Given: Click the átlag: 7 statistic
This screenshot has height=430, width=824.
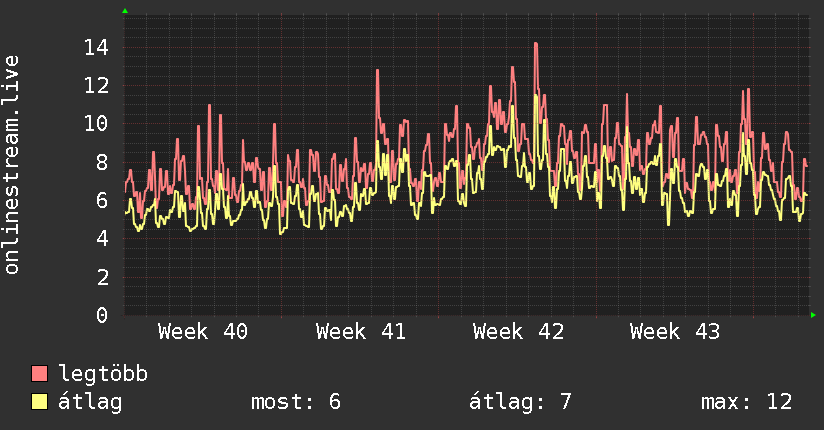Looking at the screenshot, I should pyautogui.click(x=520, y=402).
